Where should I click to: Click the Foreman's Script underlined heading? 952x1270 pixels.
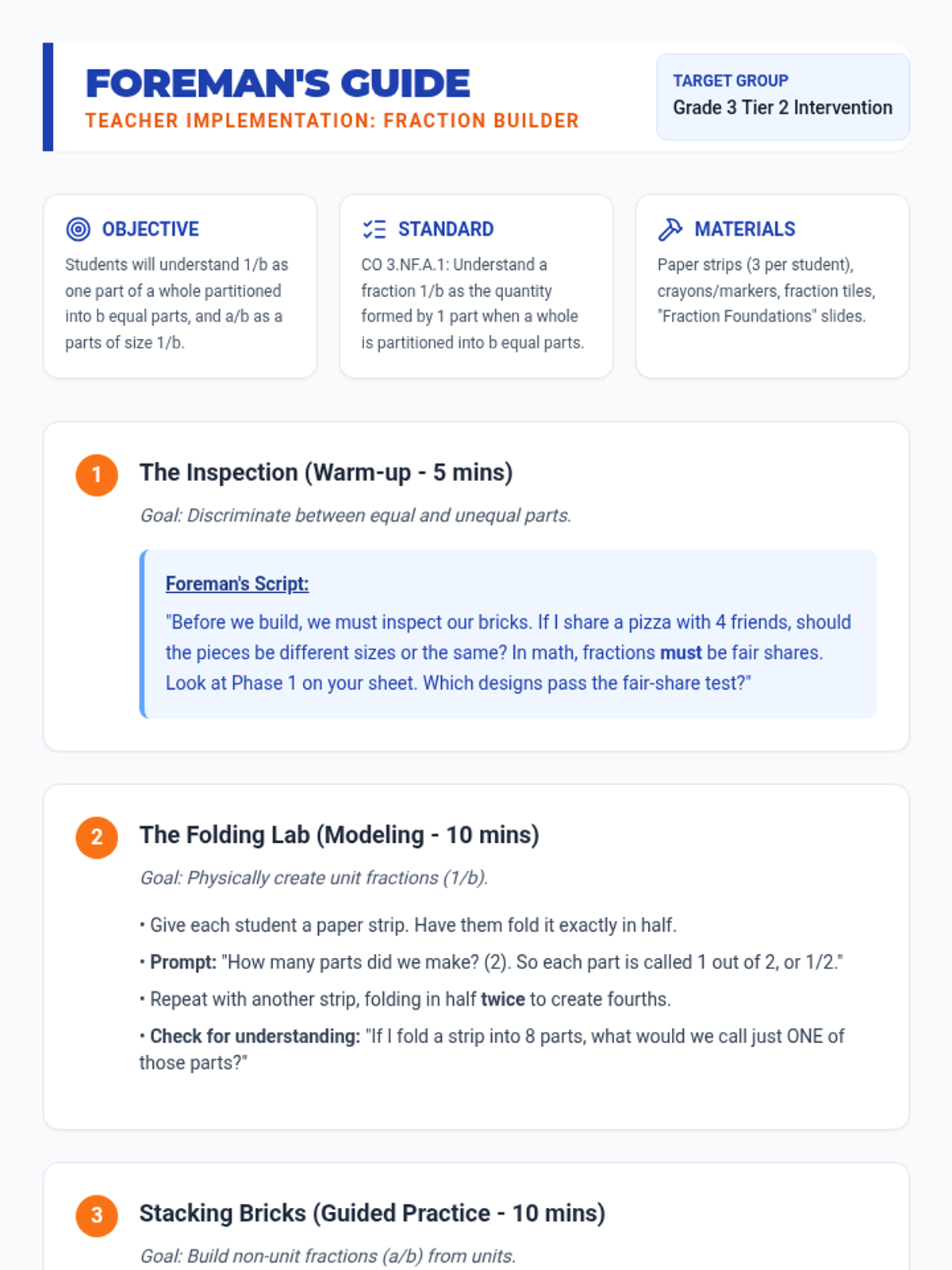point(237,583)
